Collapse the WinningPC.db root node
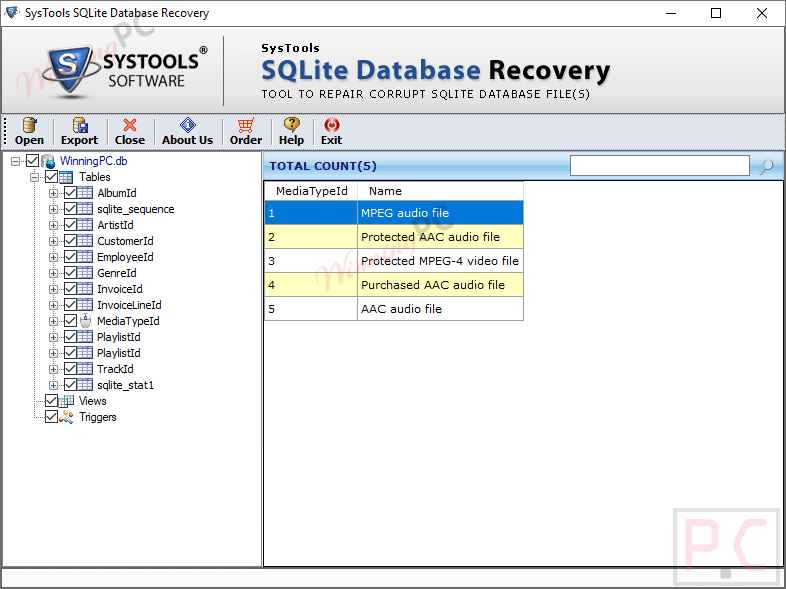The height and width of the screenshot is (589, 786). point(16,161)
